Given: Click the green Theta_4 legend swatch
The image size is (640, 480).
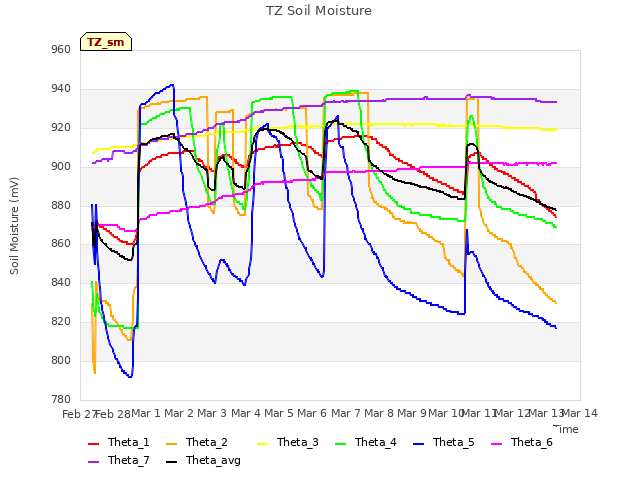Looking at the screenshot, I should [340, 443].
